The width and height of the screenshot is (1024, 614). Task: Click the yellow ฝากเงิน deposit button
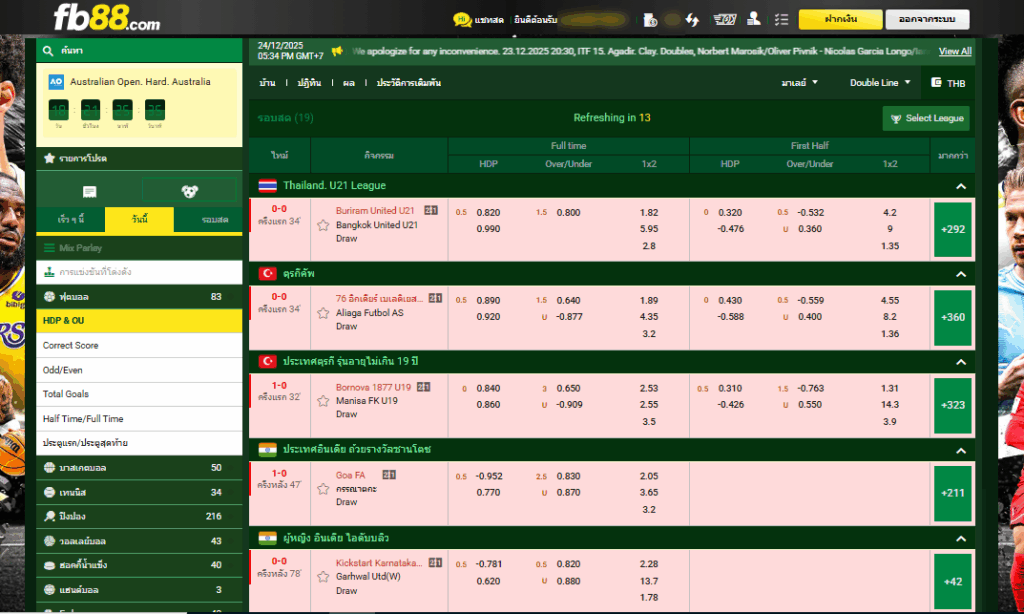(x=840, y=19)
